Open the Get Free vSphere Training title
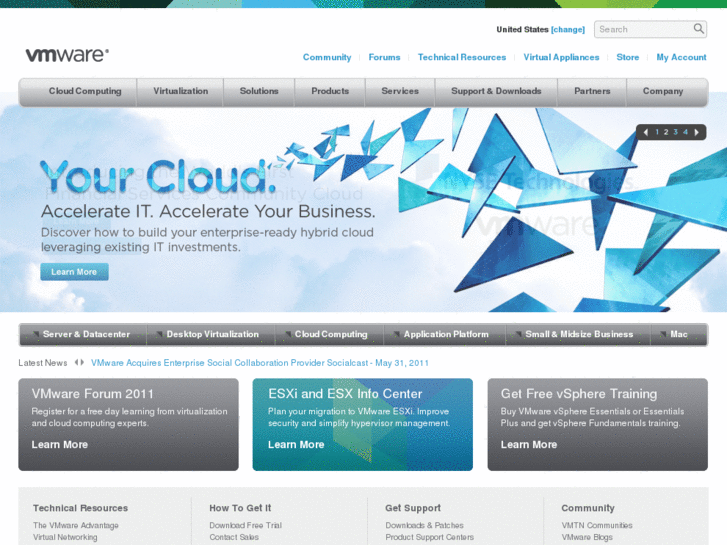 tap(579, 394)
